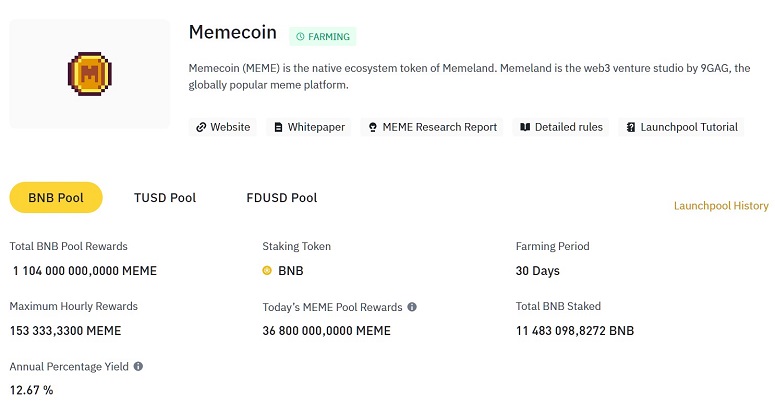Open the Launchpool History link

tap(721, 205)
